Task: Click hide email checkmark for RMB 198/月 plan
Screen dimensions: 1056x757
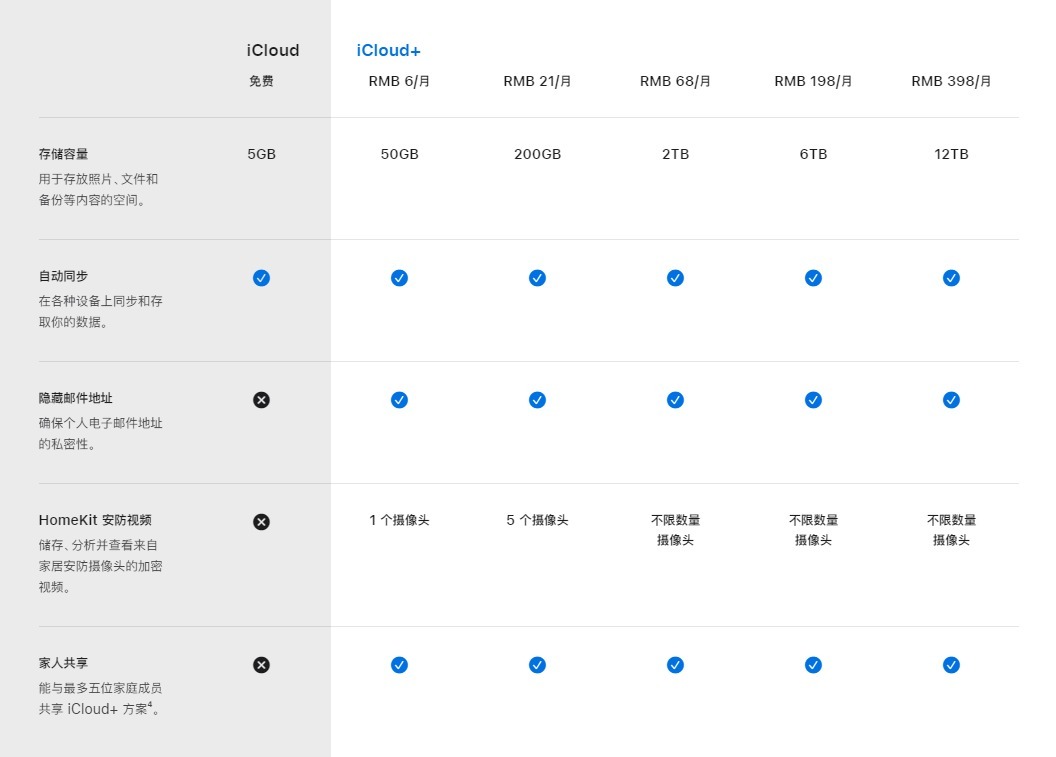Action: coord(813,400)
